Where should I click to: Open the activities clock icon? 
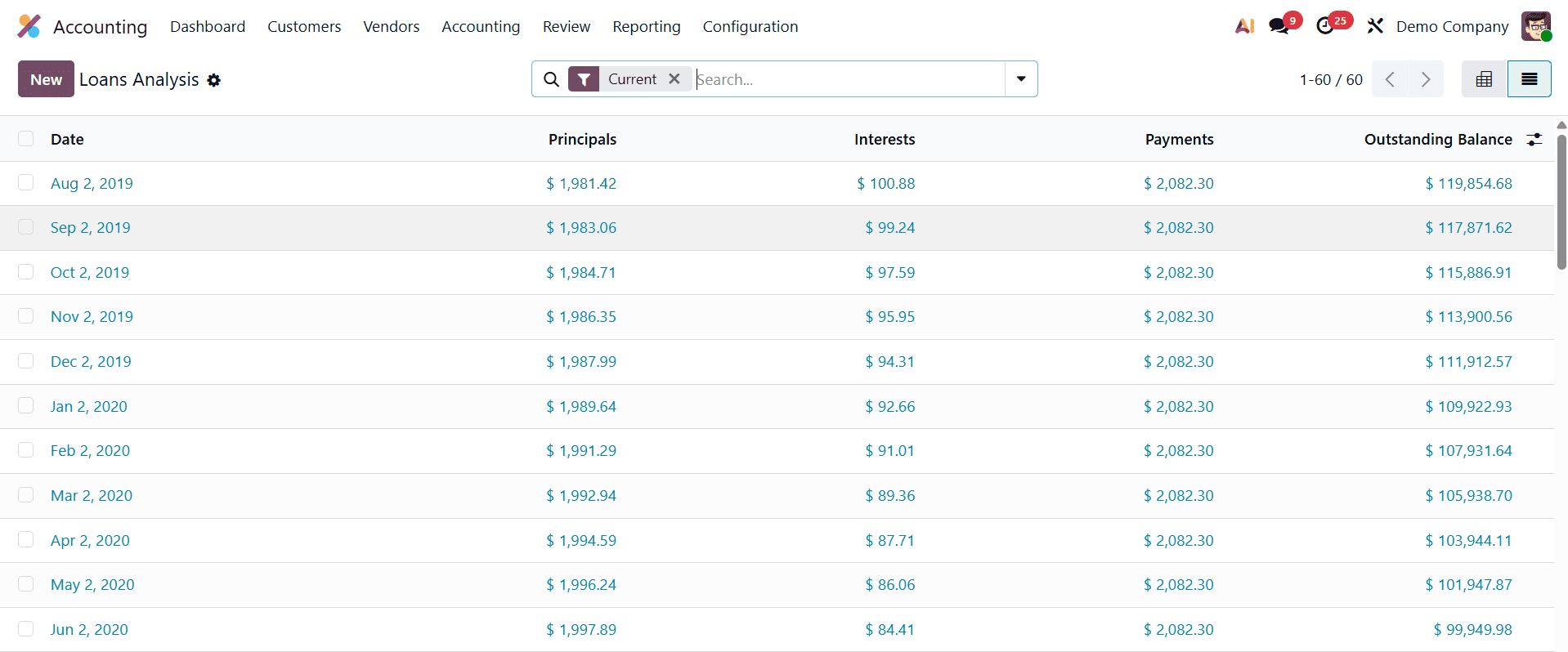tap(1325, 26)
